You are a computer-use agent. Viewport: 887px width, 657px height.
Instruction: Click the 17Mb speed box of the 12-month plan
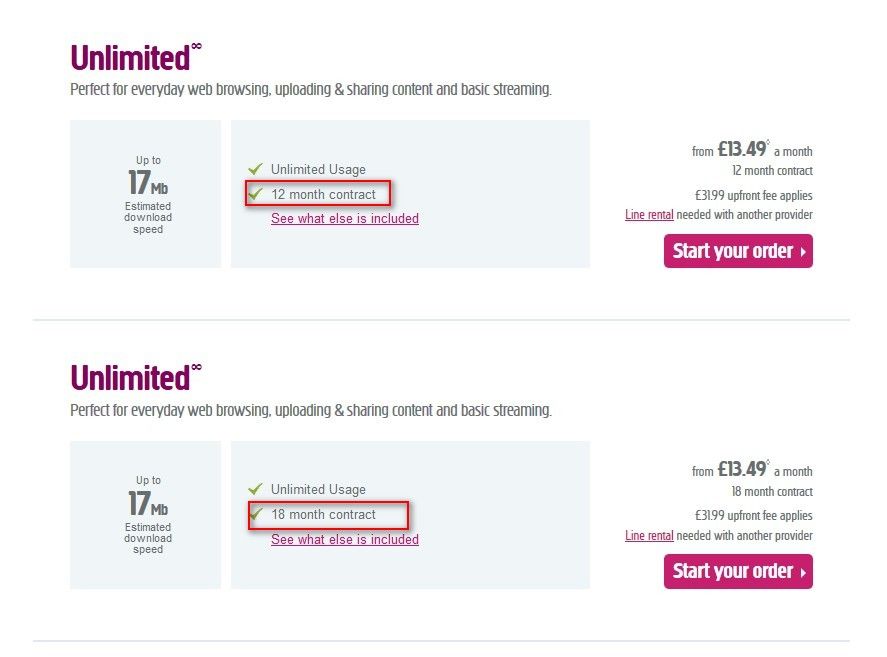tap(146, 194)
